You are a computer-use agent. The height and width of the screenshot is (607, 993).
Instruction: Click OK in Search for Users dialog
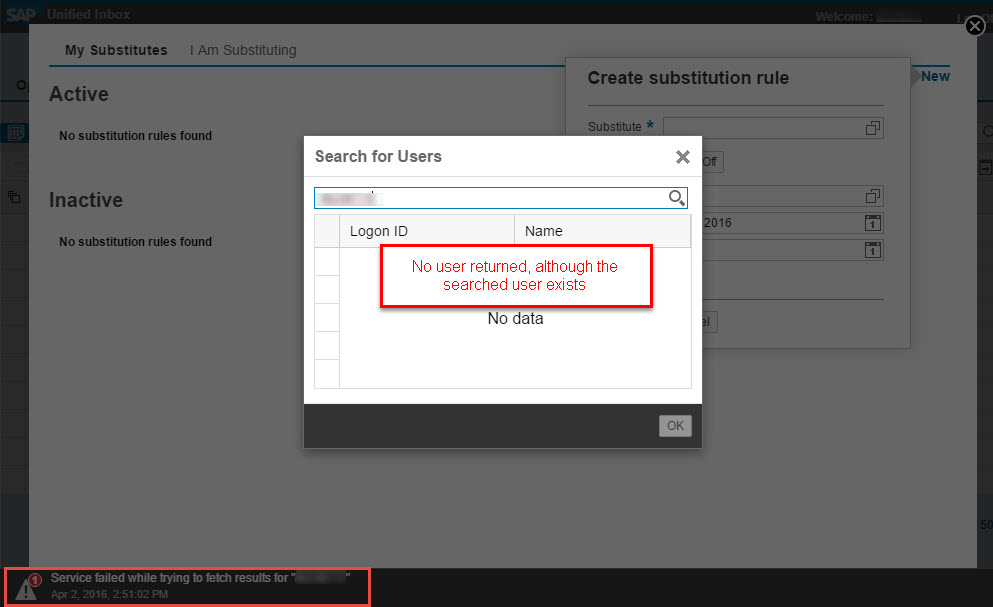click(675, 426)
